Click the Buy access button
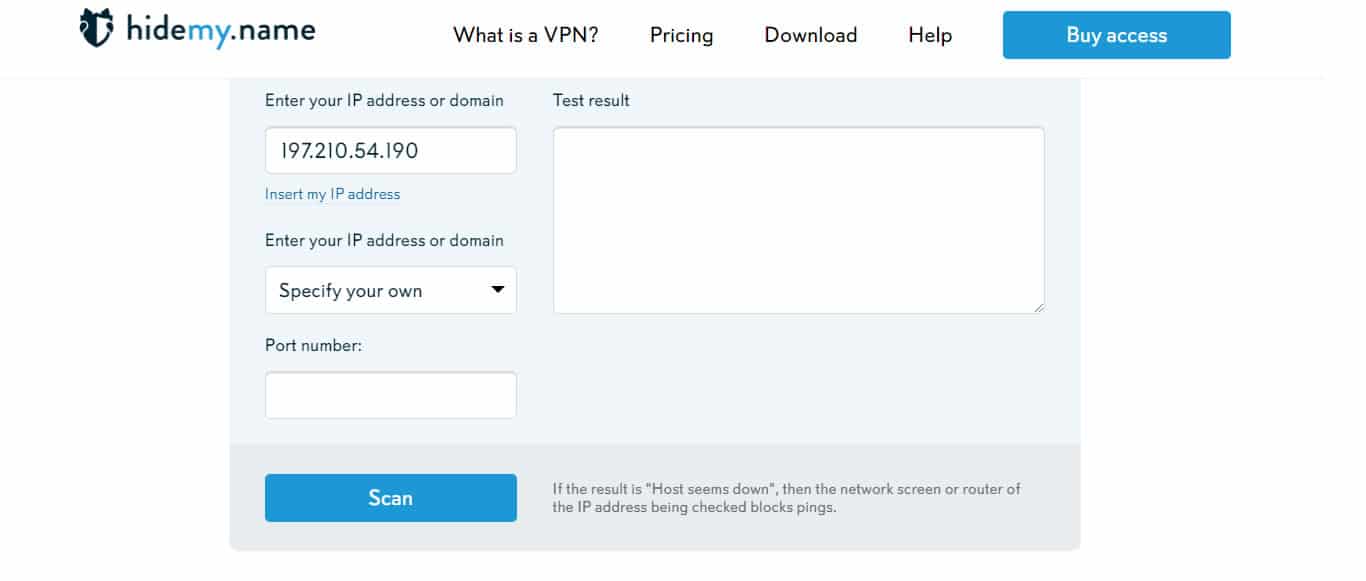This screenshot has height=581, width=1366. point(1117,35)
